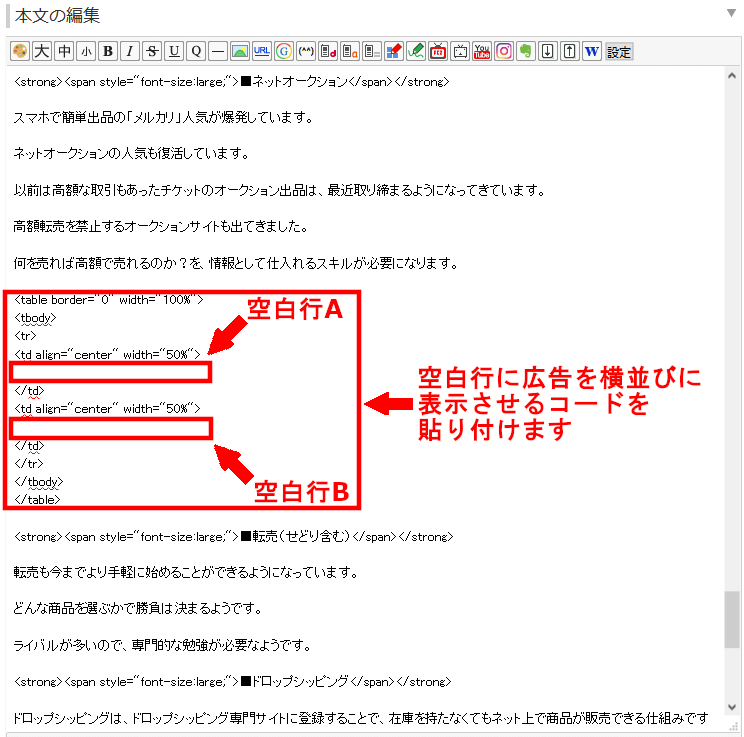Screen dimensions: 744x737
Task: Insert a YouTube video
Action: pyautogui.click(x=482, y=51)
